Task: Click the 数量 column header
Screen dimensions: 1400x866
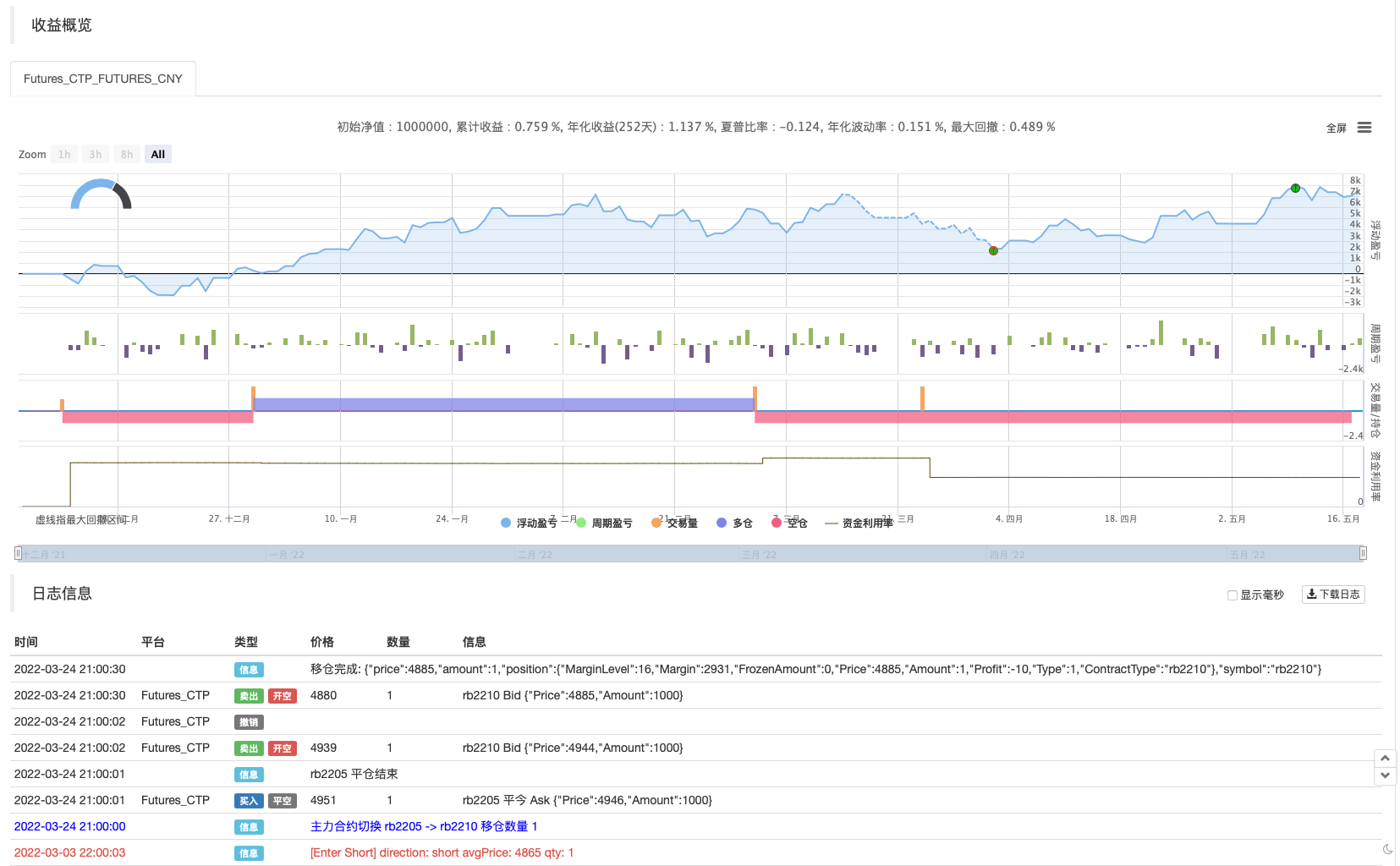Action: (398, 642)
